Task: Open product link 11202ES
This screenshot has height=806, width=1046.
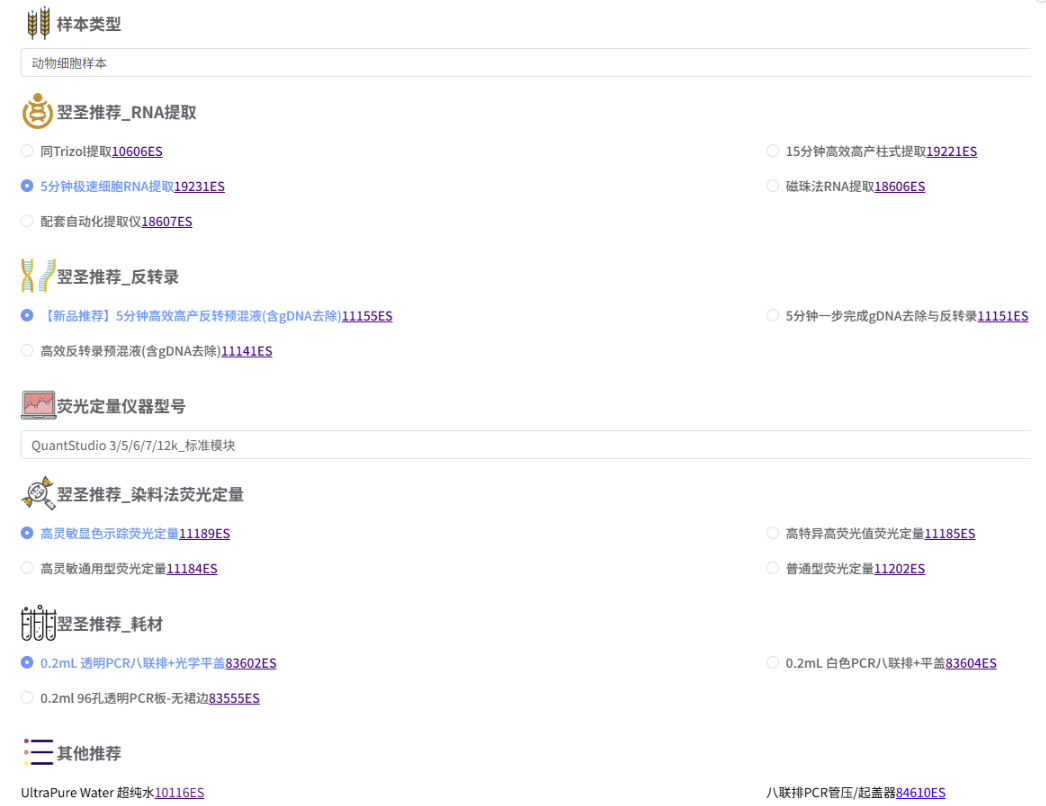Action: coord(899,568)
